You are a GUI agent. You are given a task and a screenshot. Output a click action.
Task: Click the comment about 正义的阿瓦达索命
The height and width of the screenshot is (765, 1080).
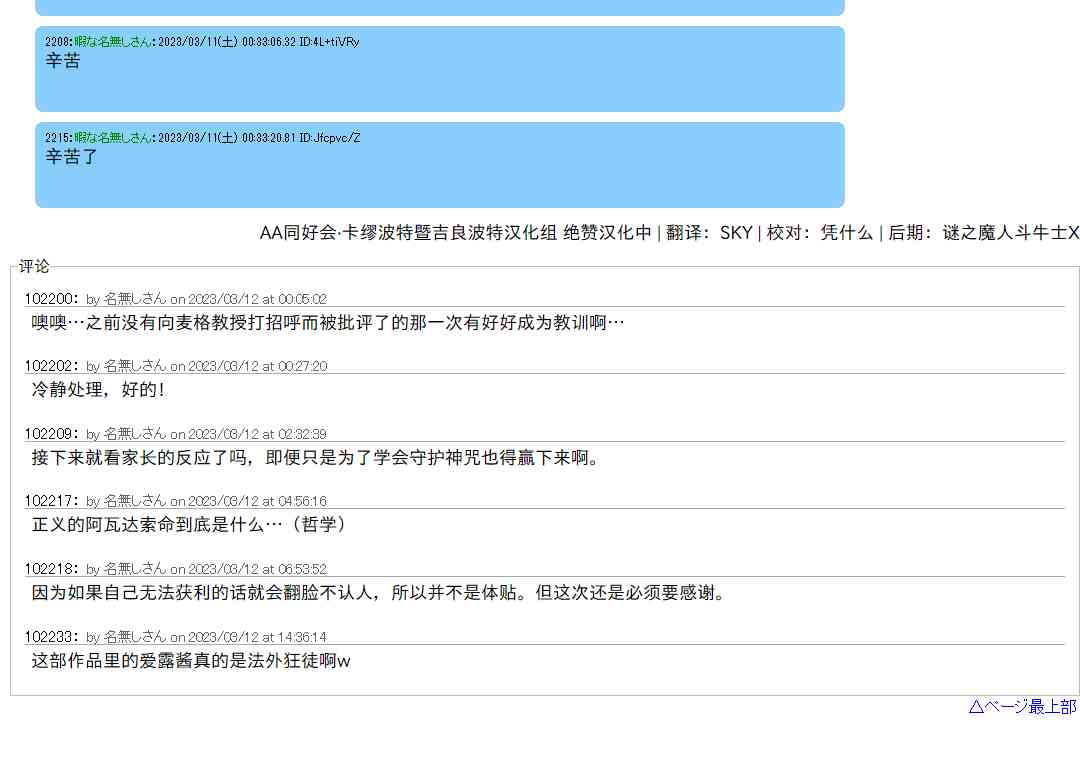click(x=190, y=525)
